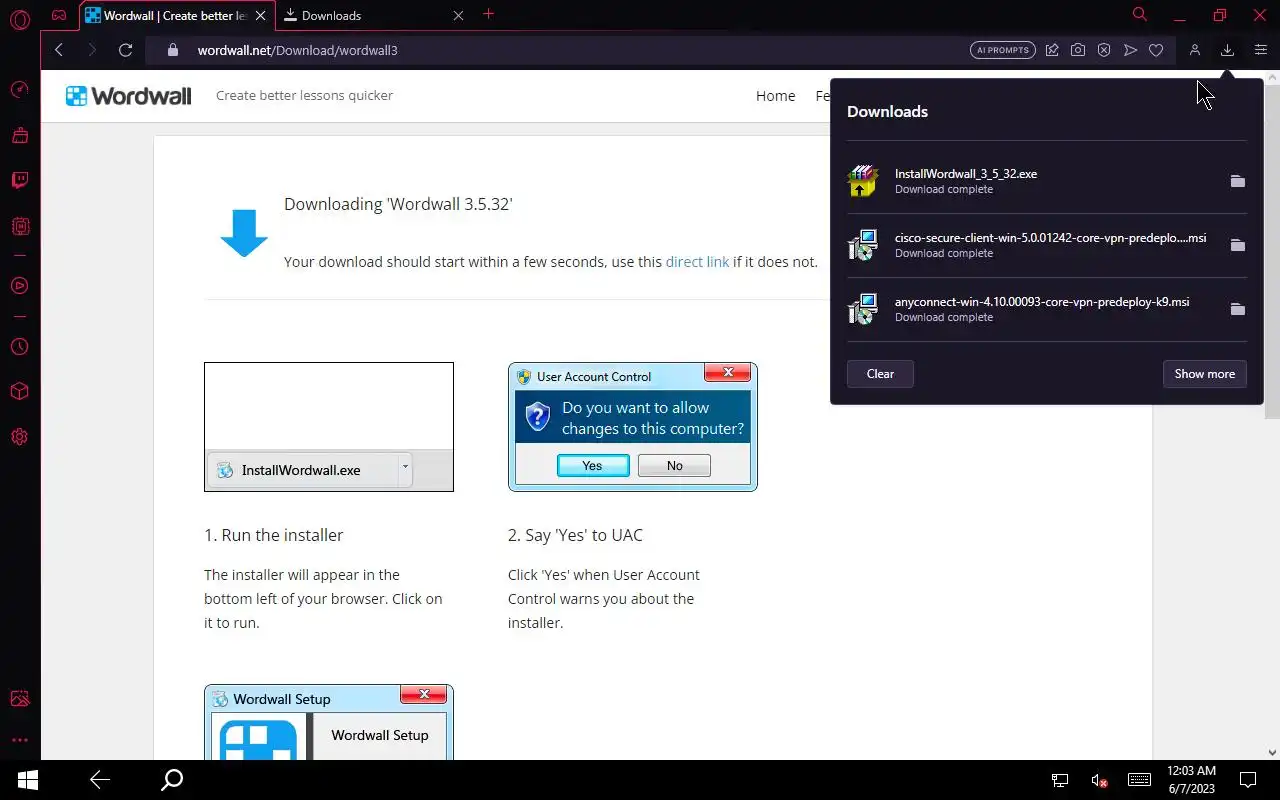Click Show more in Downloads panel
This screenshot has width=1280, height=800.
pyautogui.click(x=1204, y=374)
